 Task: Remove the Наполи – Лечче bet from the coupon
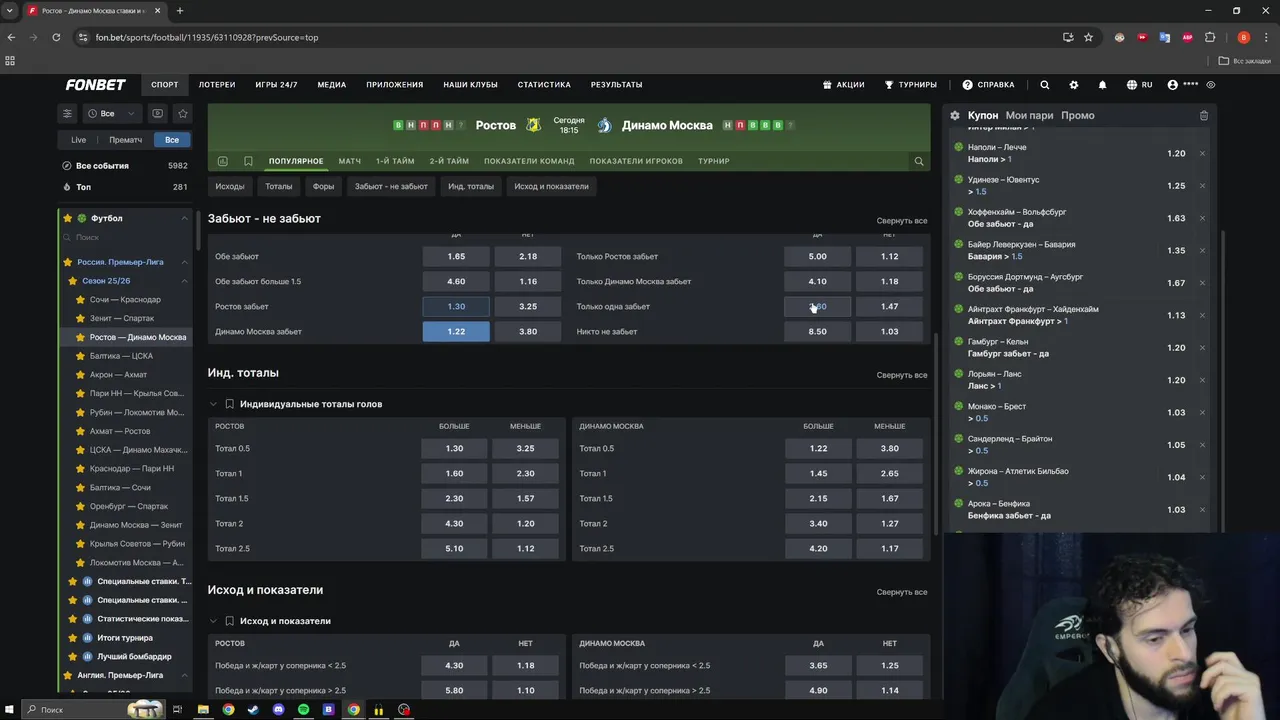(x=1202, y=153)
